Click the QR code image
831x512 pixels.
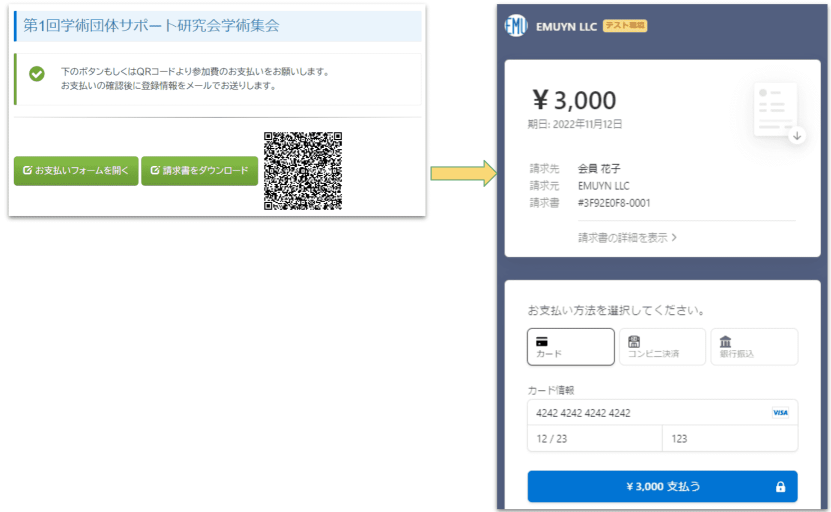pos(303,171)
